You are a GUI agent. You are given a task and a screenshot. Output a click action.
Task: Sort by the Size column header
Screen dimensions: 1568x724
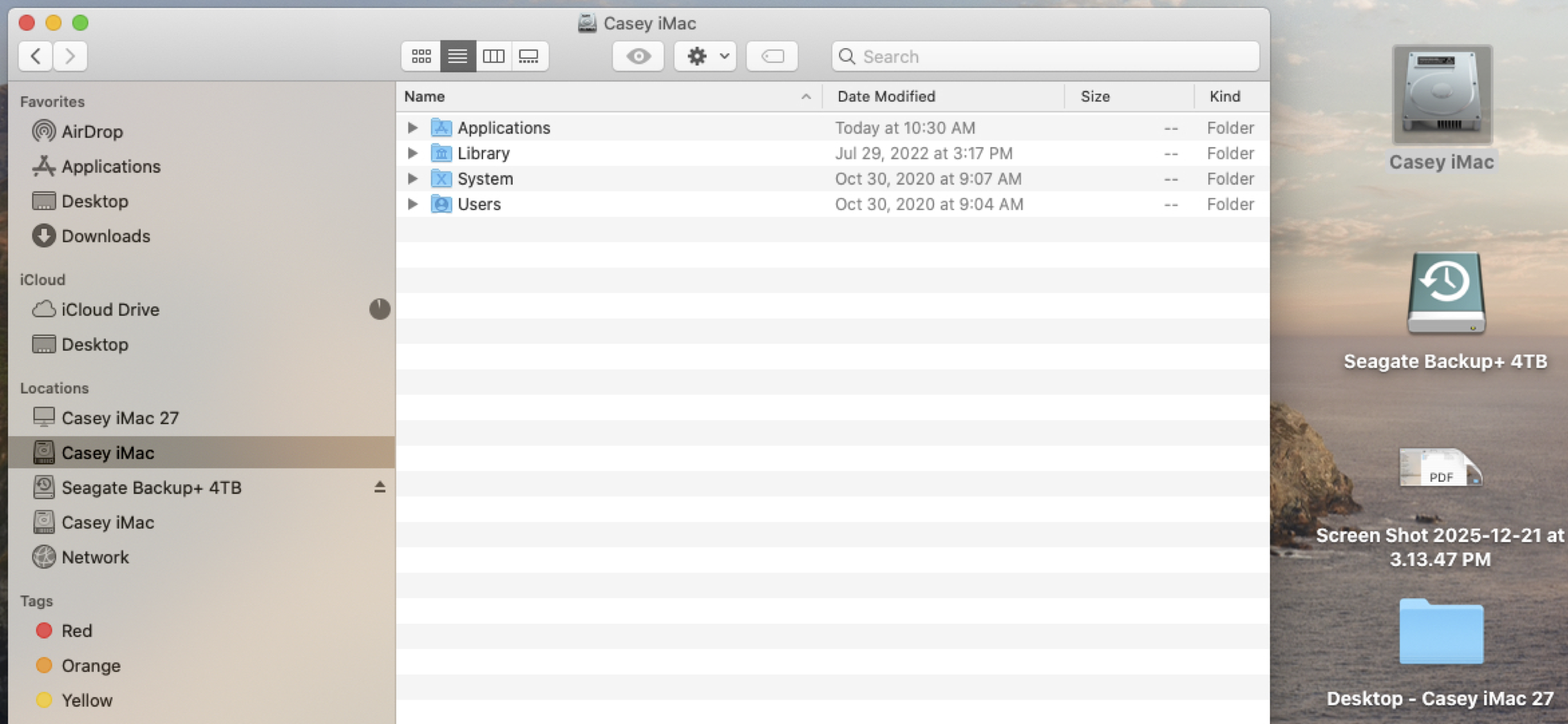1095,96
